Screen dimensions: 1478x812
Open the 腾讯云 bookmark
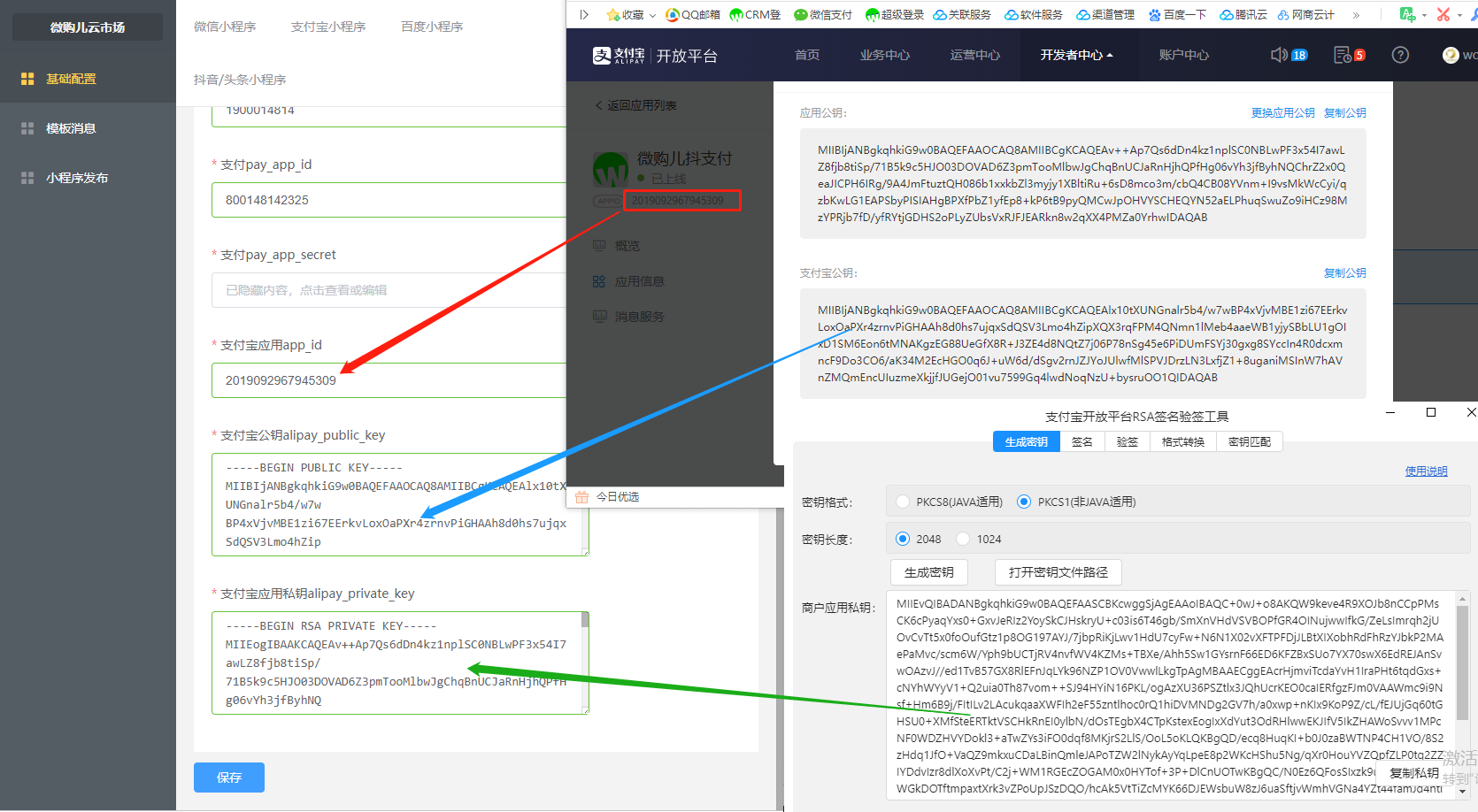[1243, 14]
